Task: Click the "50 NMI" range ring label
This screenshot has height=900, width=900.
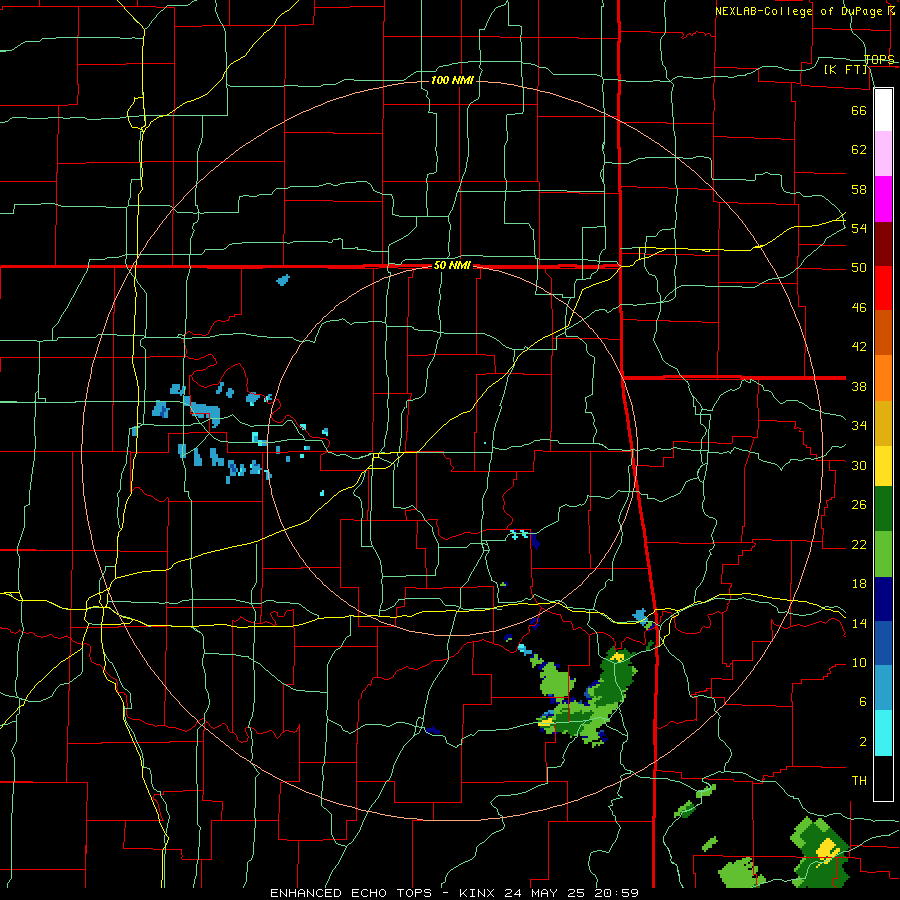Action: pyautogui.click(x=452, y=265)
